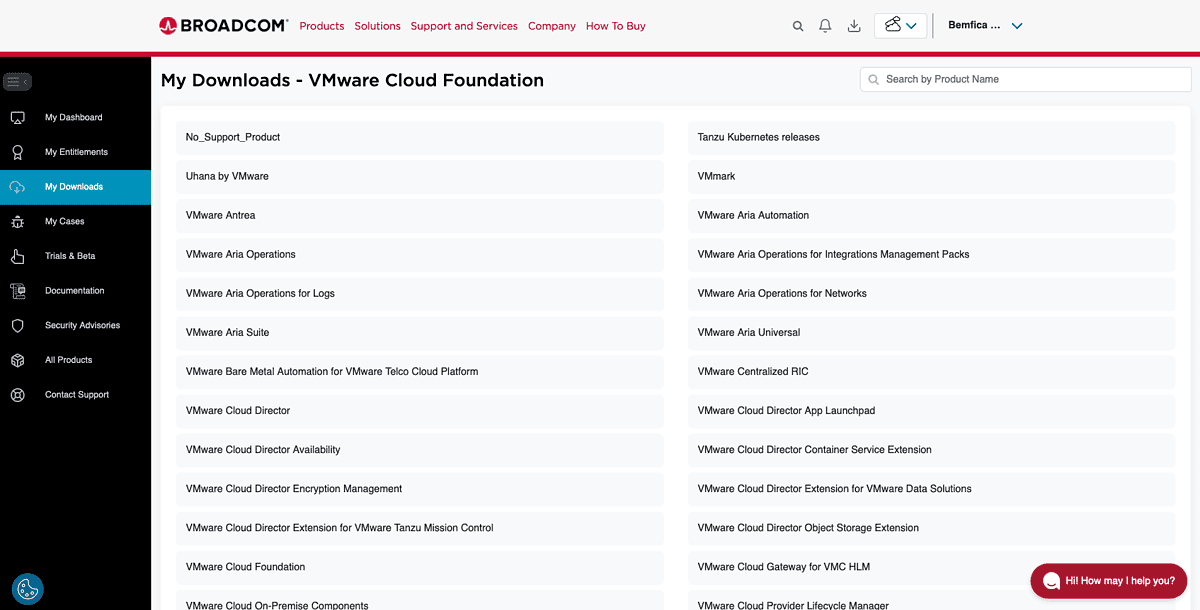Collapse the sidebar using the top toggle
Screen dimensions: 1200x610
click(x=17, y=81)
